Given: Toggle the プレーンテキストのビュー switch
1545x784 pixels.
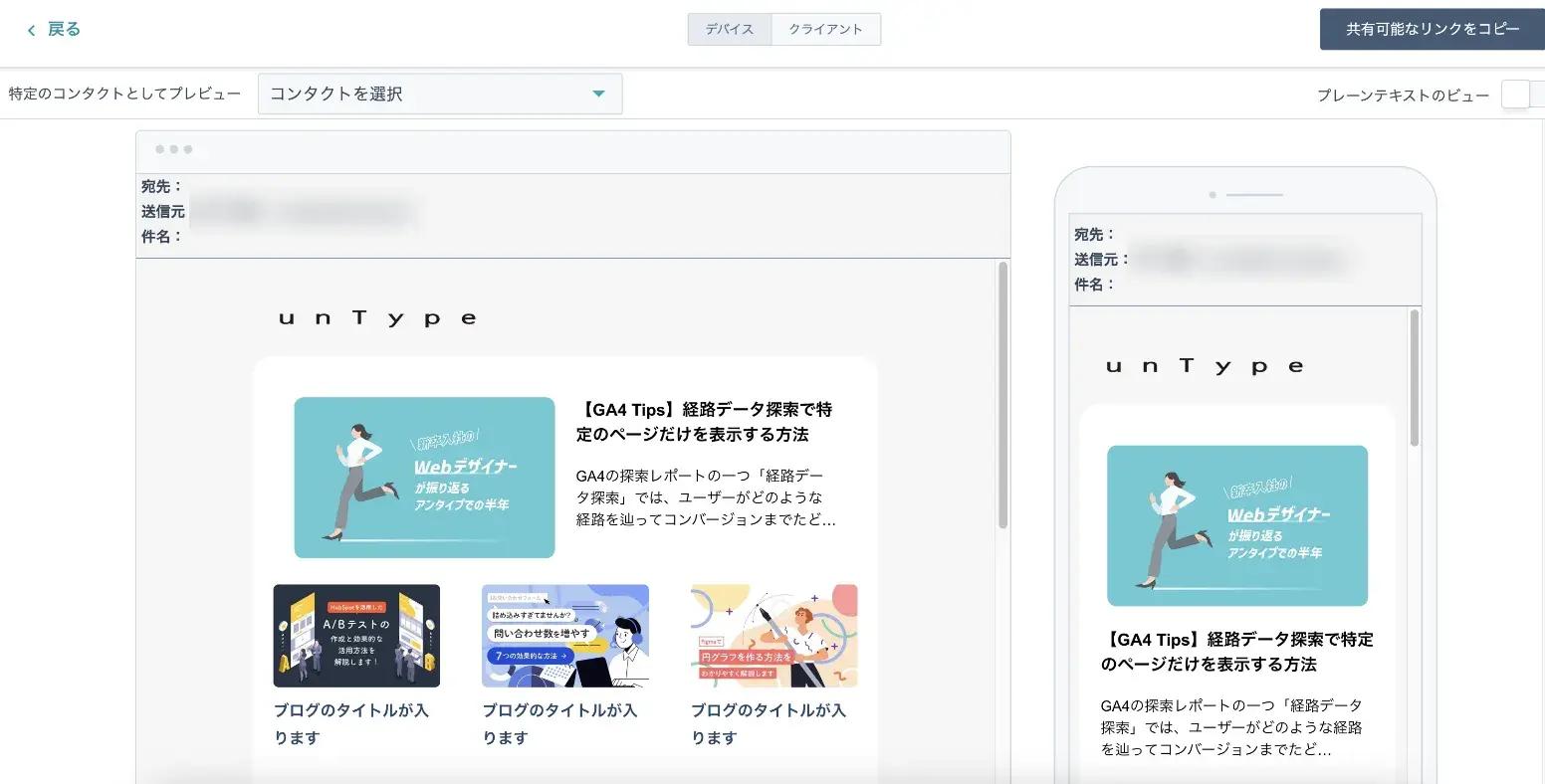Looking at the screenshot, I should [x=1523, y=95].
